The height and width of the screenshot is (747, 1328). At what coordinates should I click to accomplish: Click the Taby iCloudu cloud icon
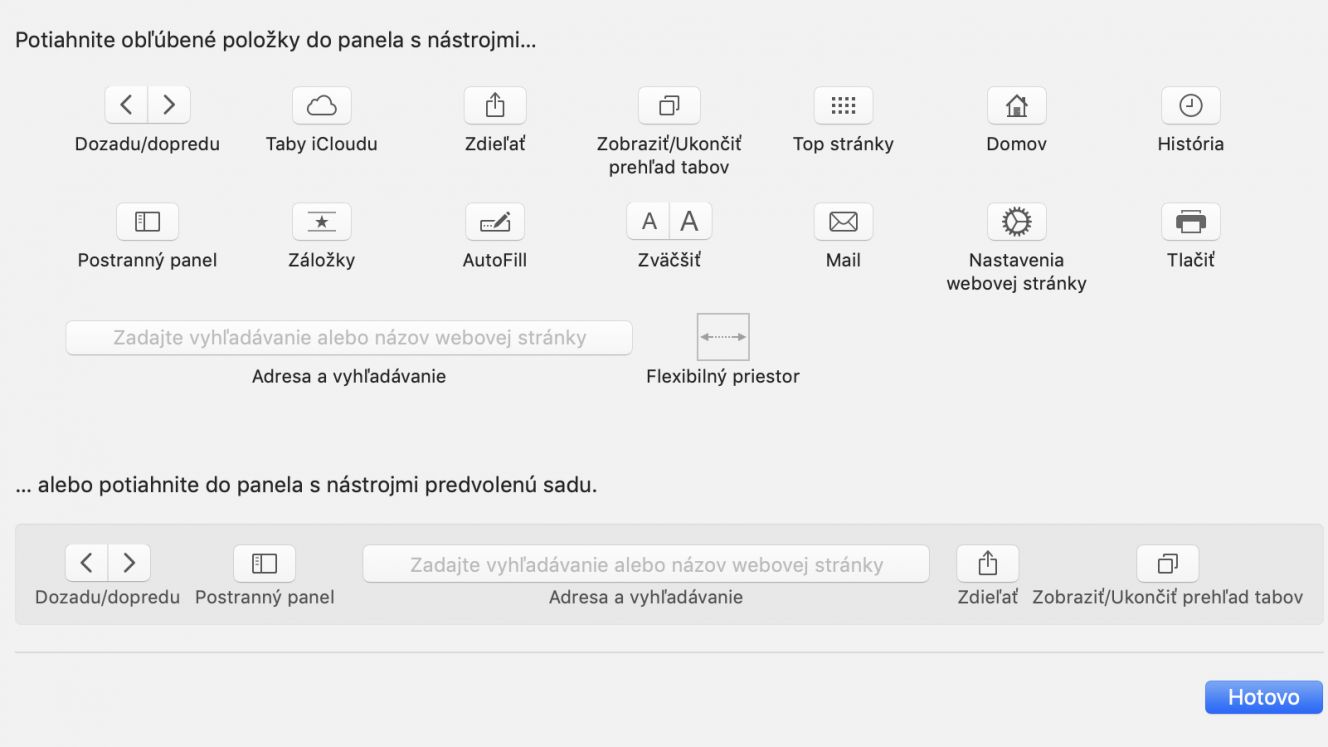[321, 105]
